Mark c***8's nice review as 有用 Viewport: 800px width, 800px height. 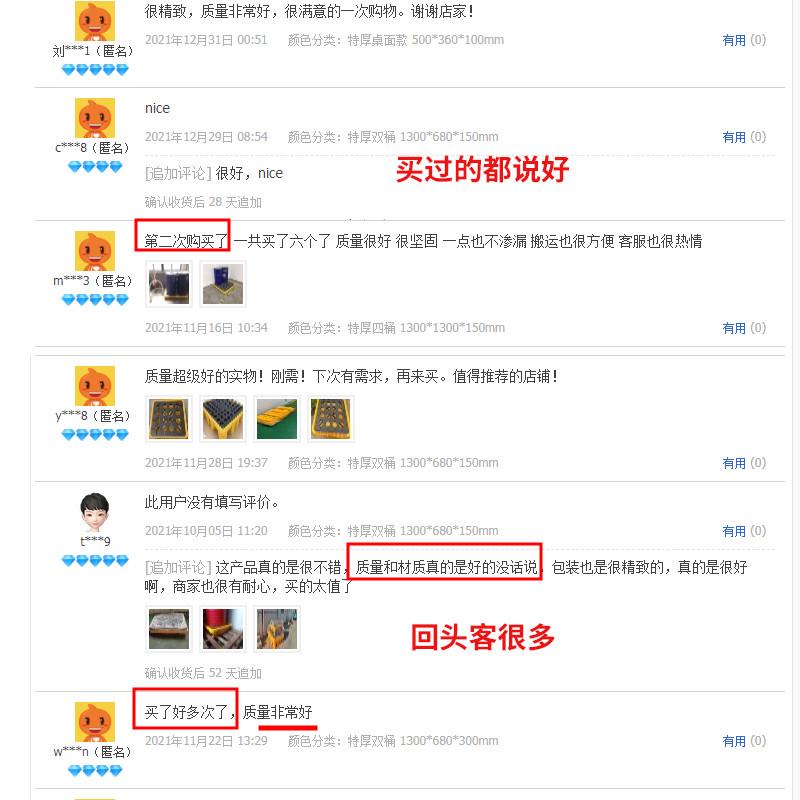744,137
